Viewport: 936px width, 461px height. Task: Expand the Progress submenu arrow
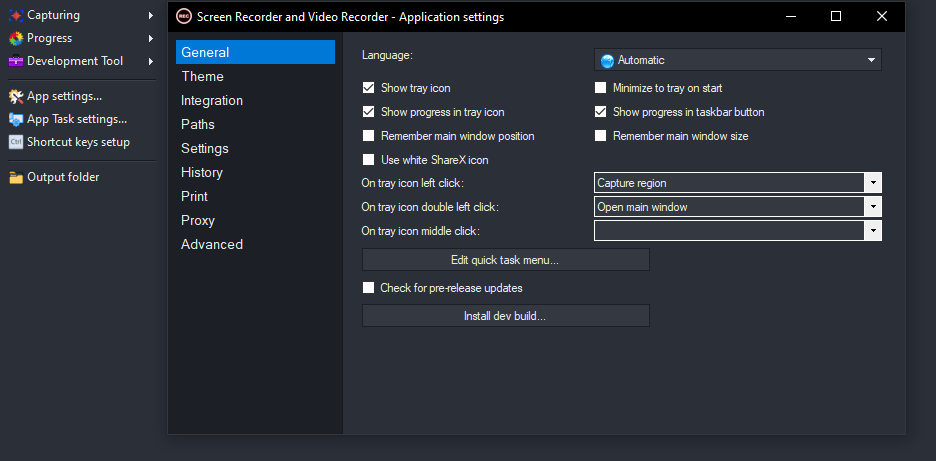(x=151, y=38)
